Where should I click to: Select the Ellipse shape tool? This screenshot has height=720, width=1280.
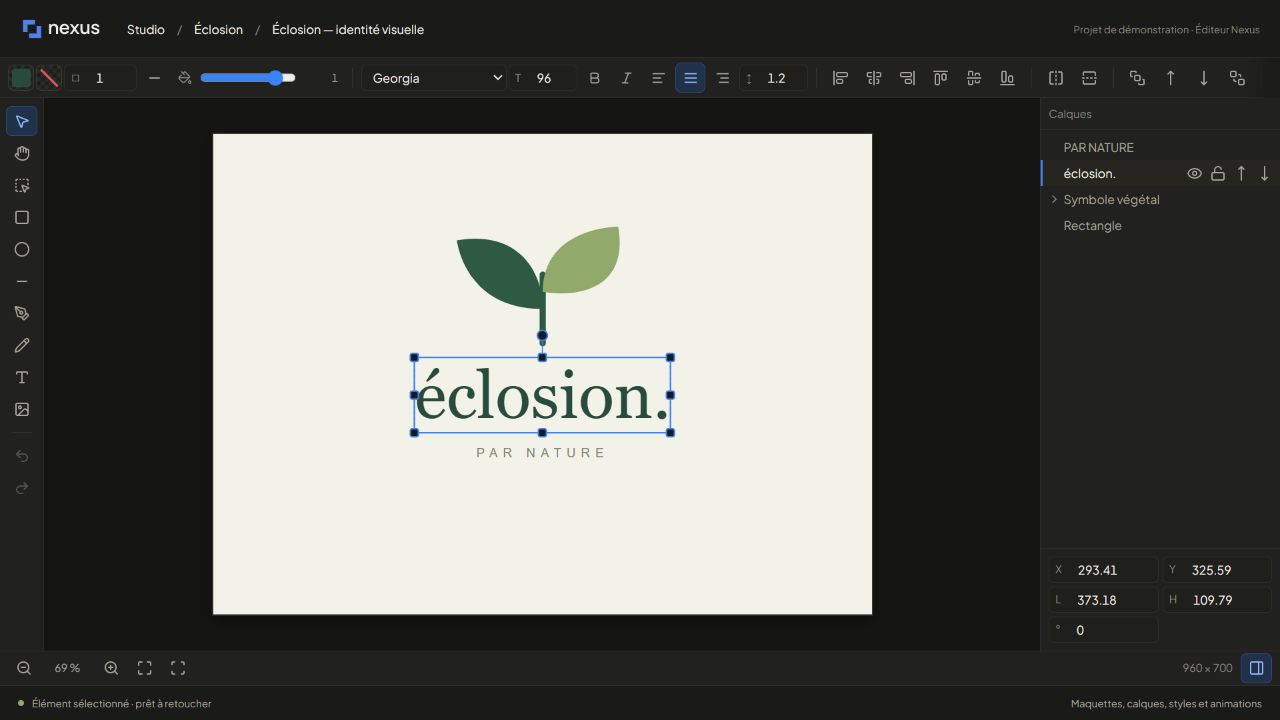(22, 249)
